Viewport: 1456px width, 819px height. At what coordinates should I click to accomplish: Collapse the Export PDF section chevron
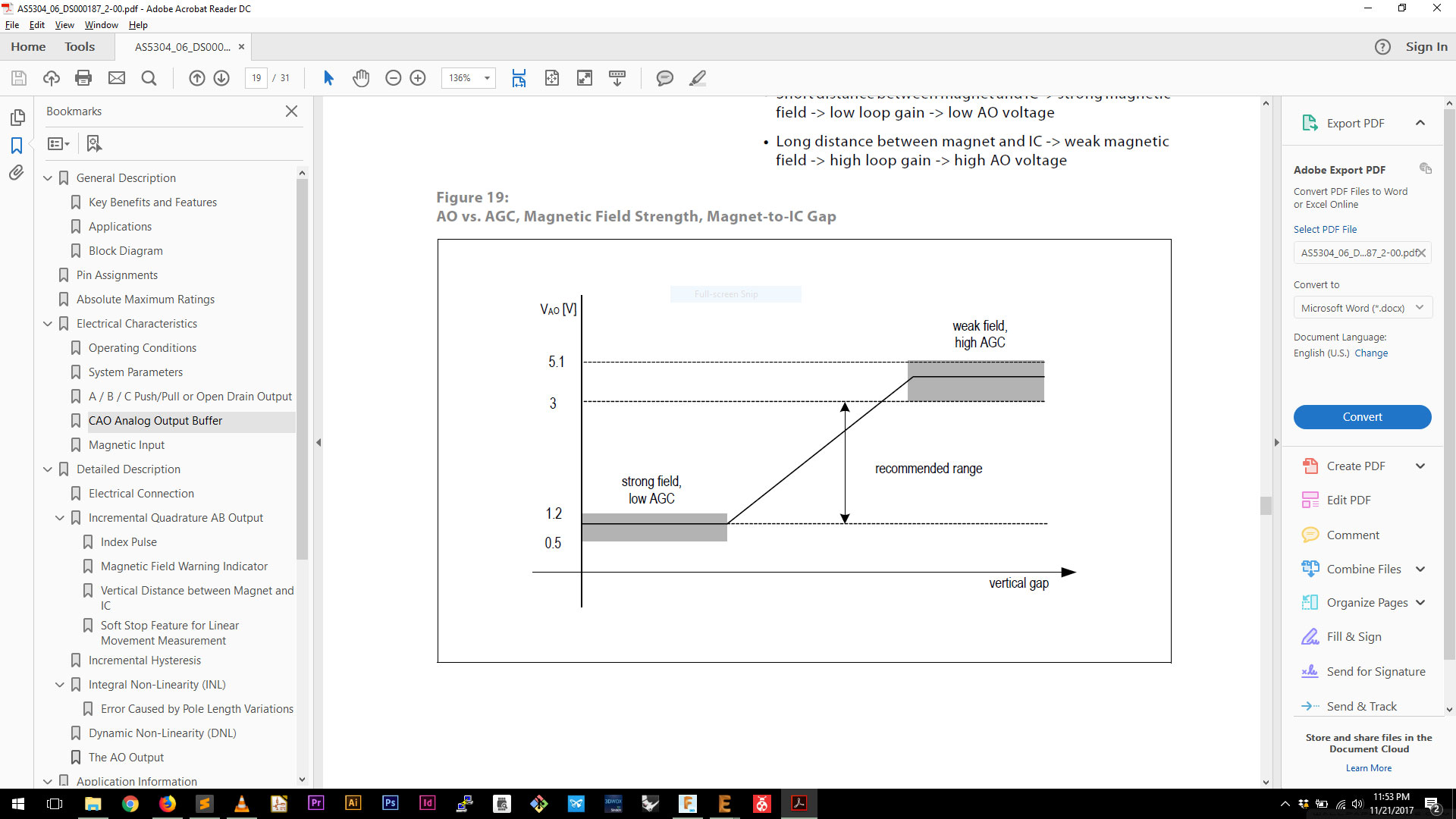1420,123
